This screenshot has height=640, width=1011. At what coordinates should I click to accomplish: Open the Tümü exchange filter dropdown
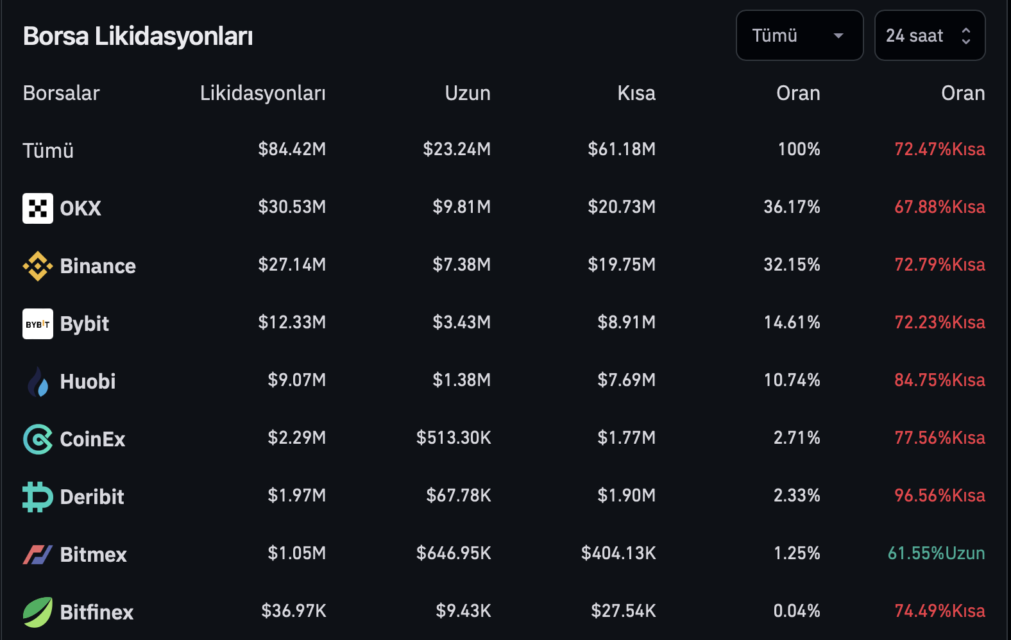pos(800,35)
